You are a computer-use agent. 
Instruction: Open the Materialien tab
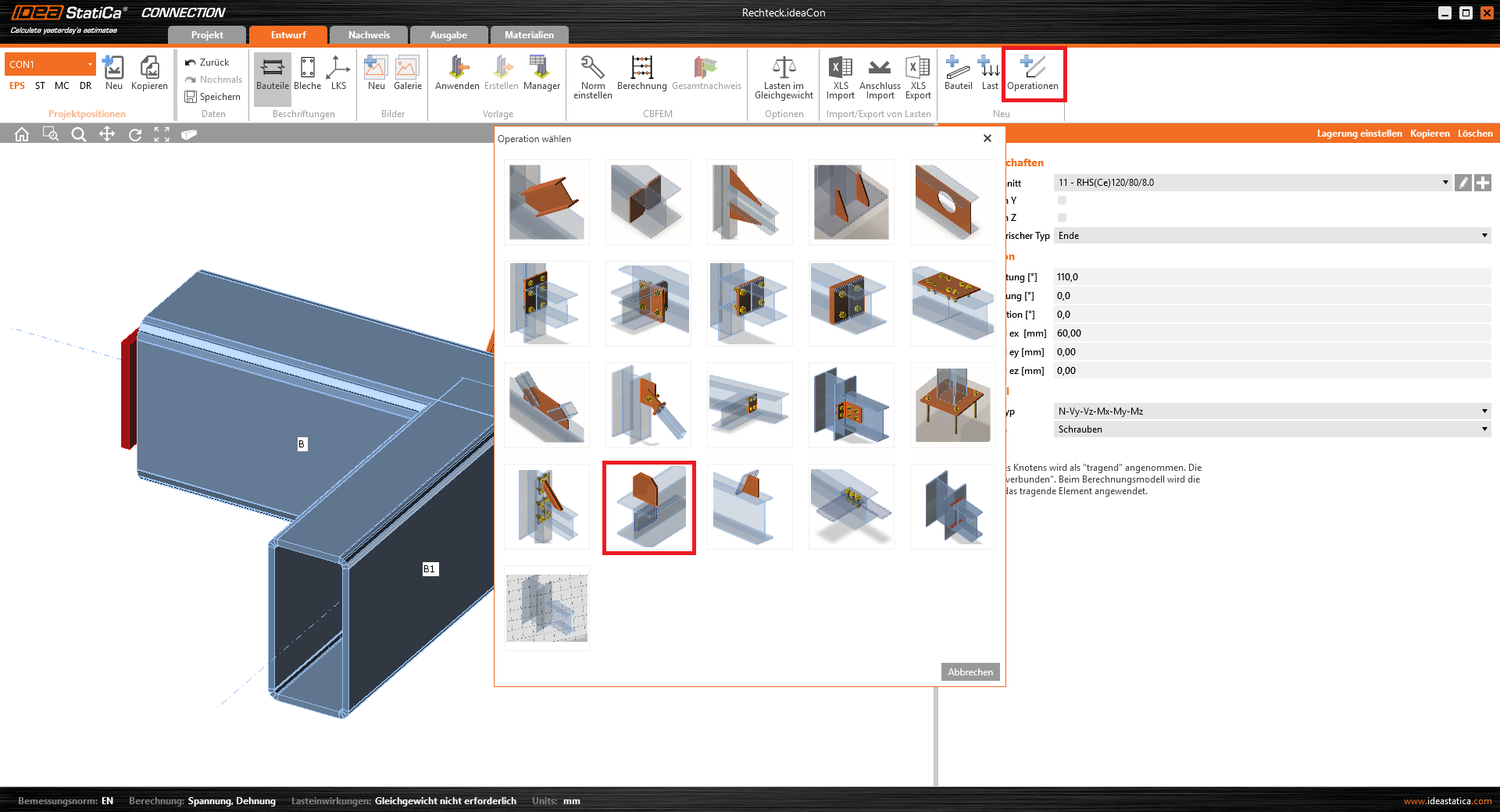point(529,35)
